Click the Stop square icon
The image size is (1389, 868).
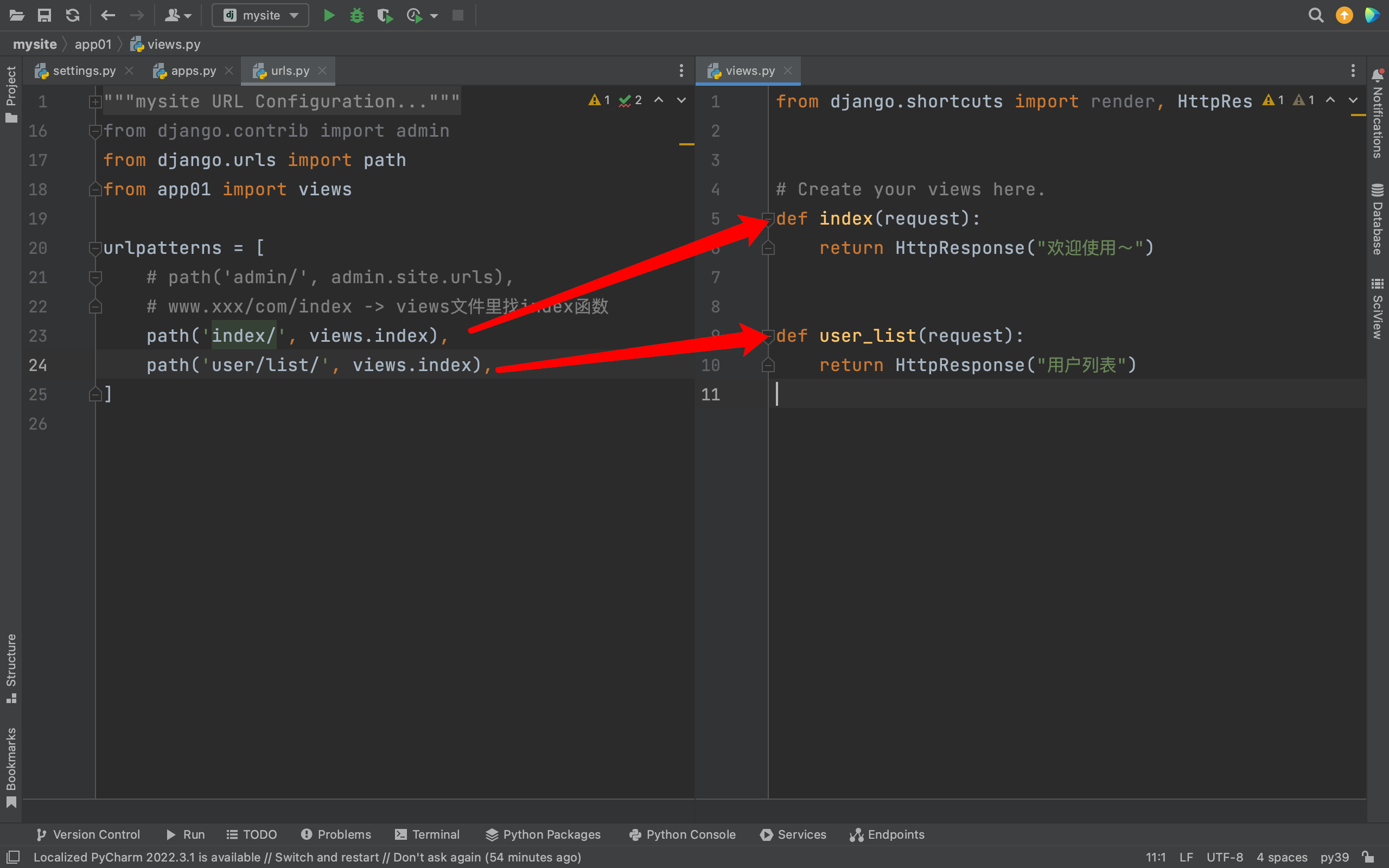click(457, 16)
